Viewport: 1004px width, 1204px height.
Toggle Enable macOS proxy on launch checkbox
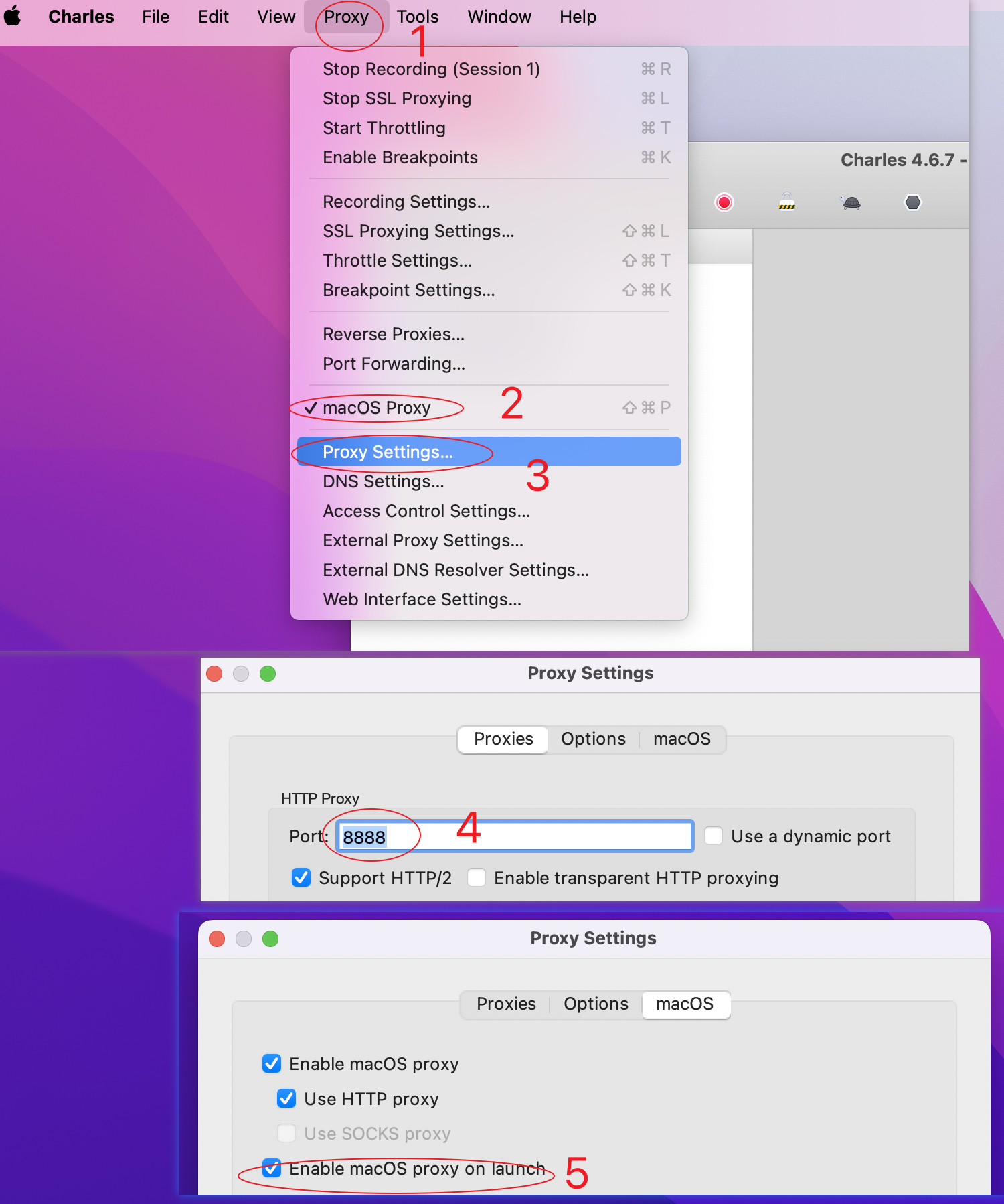272,1168
